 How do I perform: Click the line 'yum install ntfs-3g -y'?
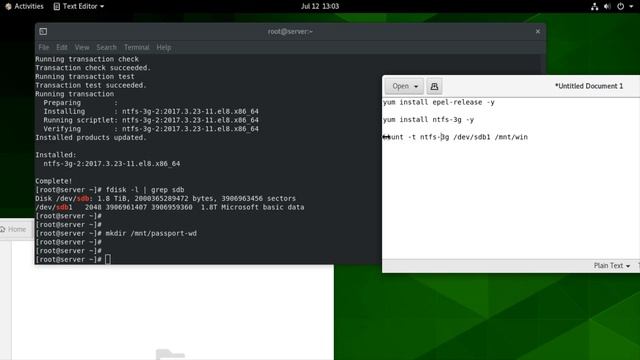pos(429,120)
